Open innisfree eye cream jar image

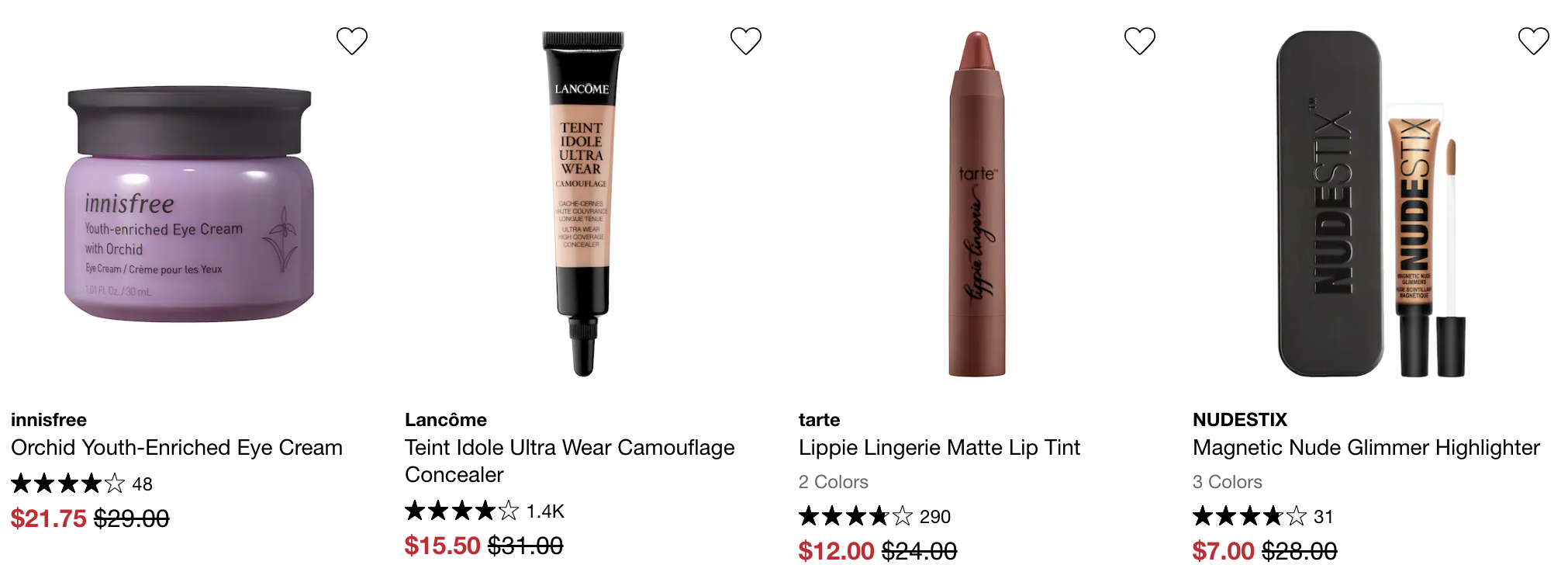[189, 204]
